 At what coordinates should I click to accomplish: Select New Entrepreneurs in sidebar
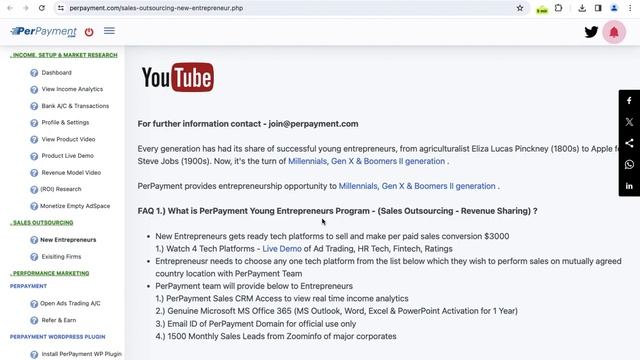pos(68,240)
